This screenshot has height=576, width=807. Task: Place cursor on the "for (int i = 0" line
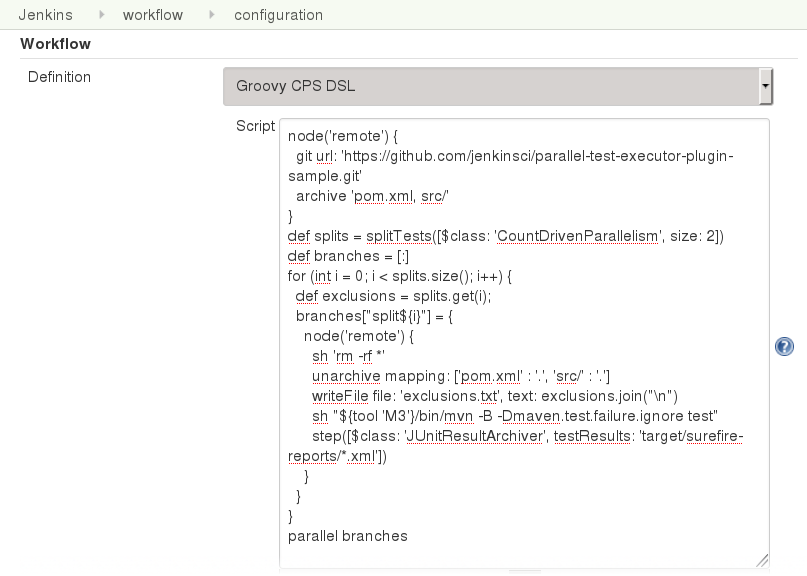pos(398,276)
